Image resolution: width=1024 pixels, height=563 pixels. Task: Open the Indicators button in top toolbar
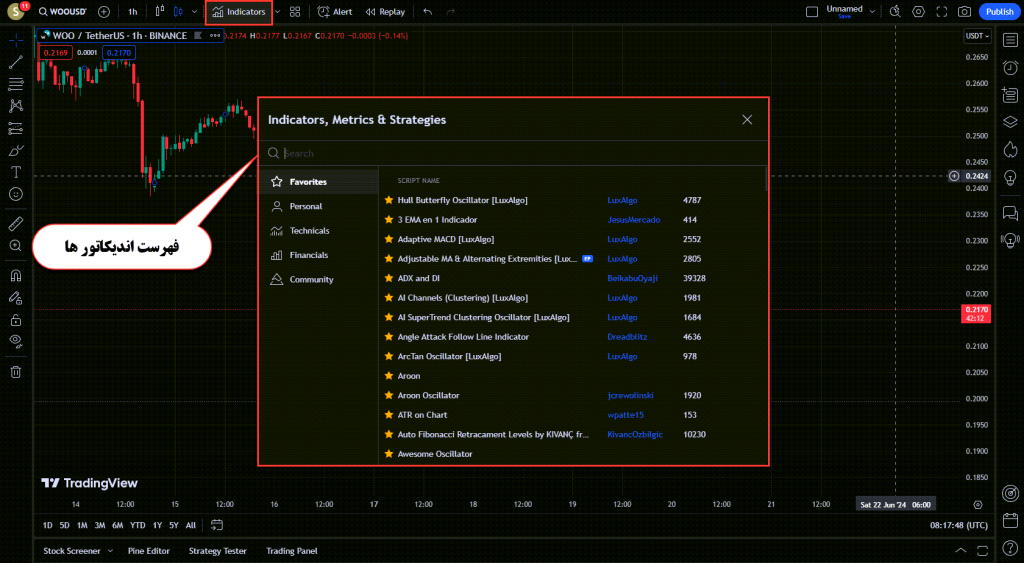pyautogui.click(x=239, y=12)
